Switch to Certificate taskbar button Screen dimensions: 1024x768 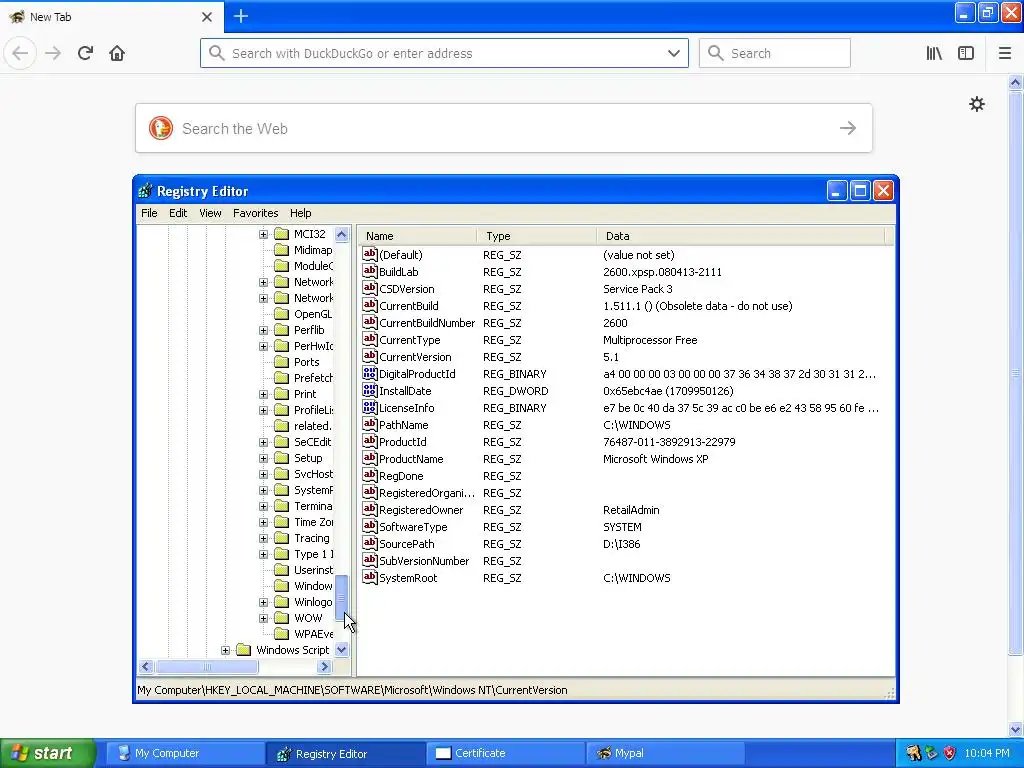[505, 753]
